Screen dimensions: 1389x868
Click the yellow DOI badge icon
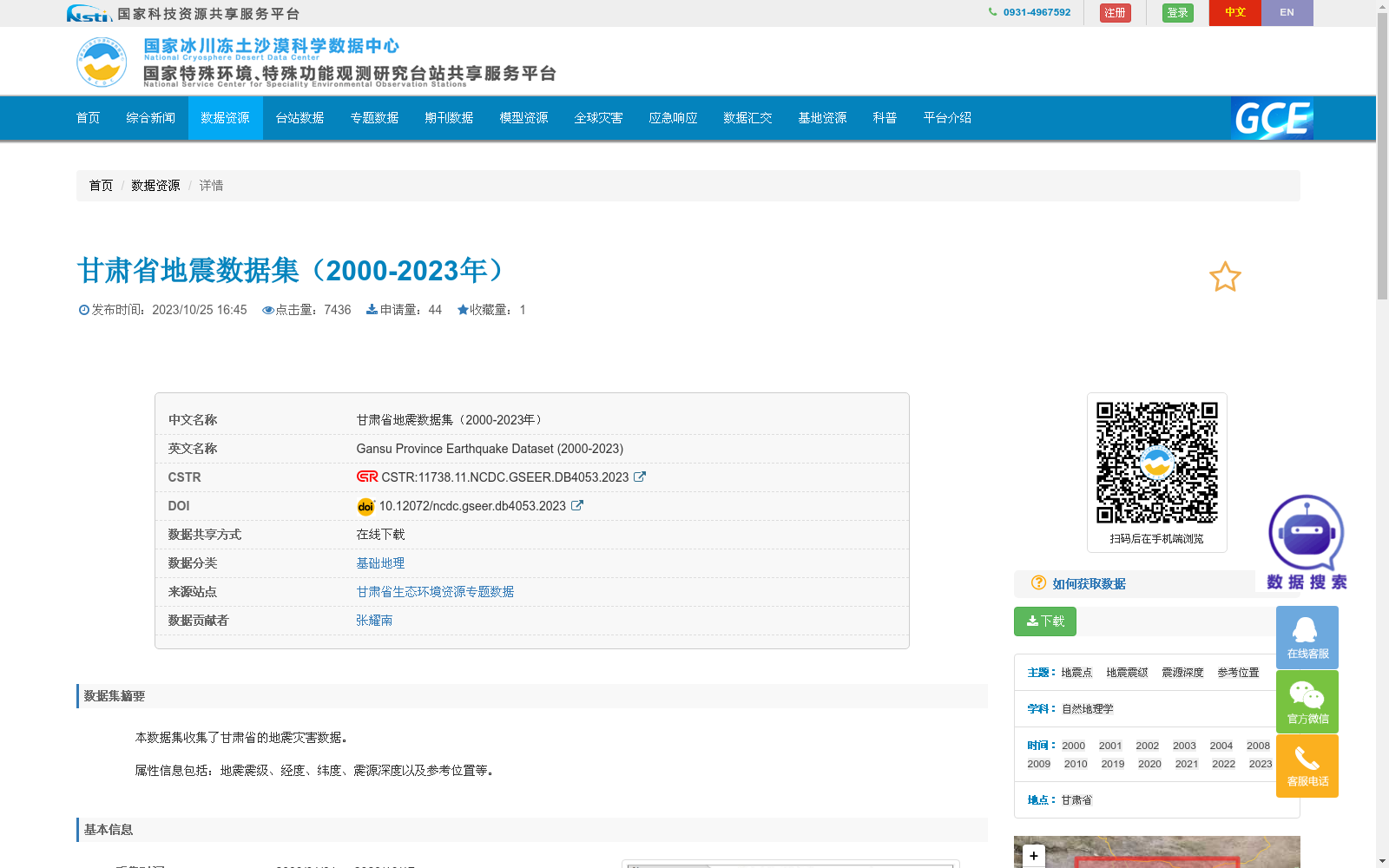(x=365, y=506)
